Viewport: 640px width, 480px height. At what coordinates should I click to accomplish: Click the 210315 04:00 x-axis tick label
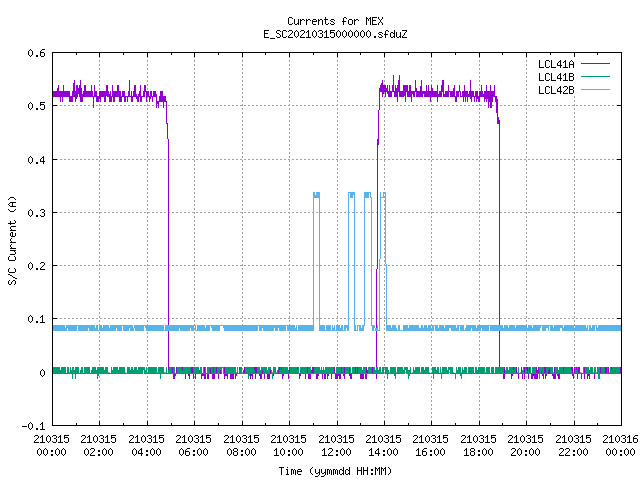click(x=146, y=445)
